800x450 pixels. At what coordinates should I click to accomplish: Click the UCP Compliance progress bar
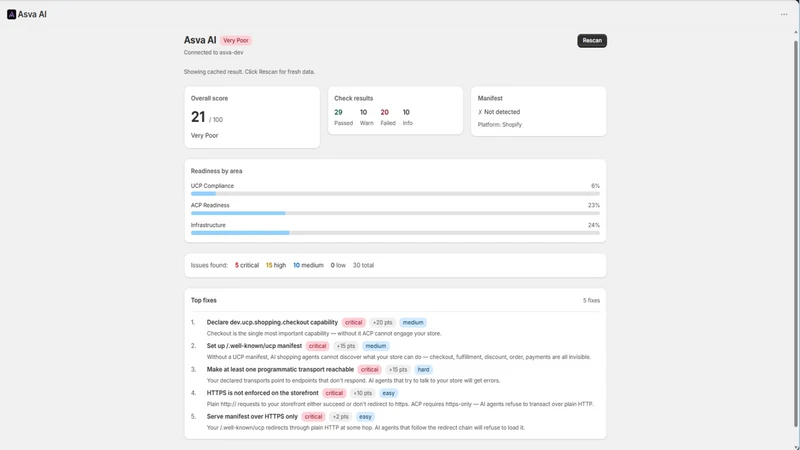pos(395,194)
